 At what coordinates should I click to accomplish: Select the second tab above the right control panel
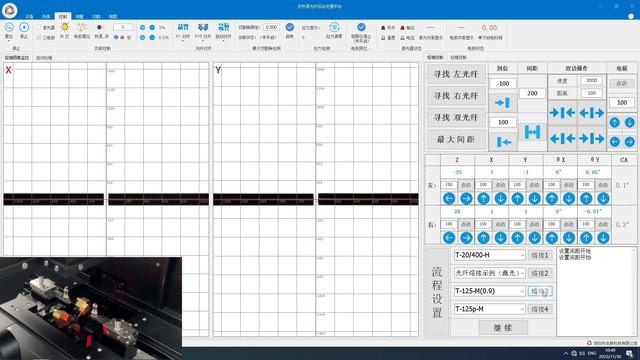click(458, 58)
